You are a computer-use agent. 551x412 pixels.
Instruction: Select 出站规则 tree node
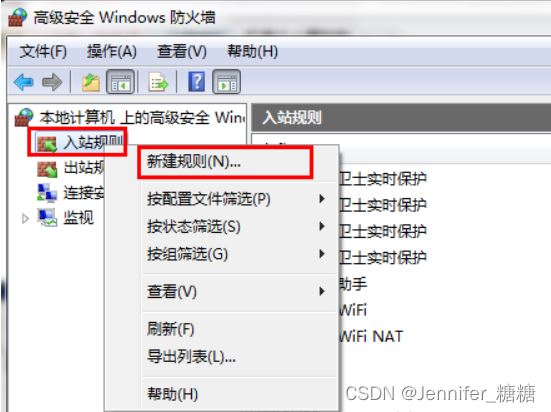click(71, 168)
